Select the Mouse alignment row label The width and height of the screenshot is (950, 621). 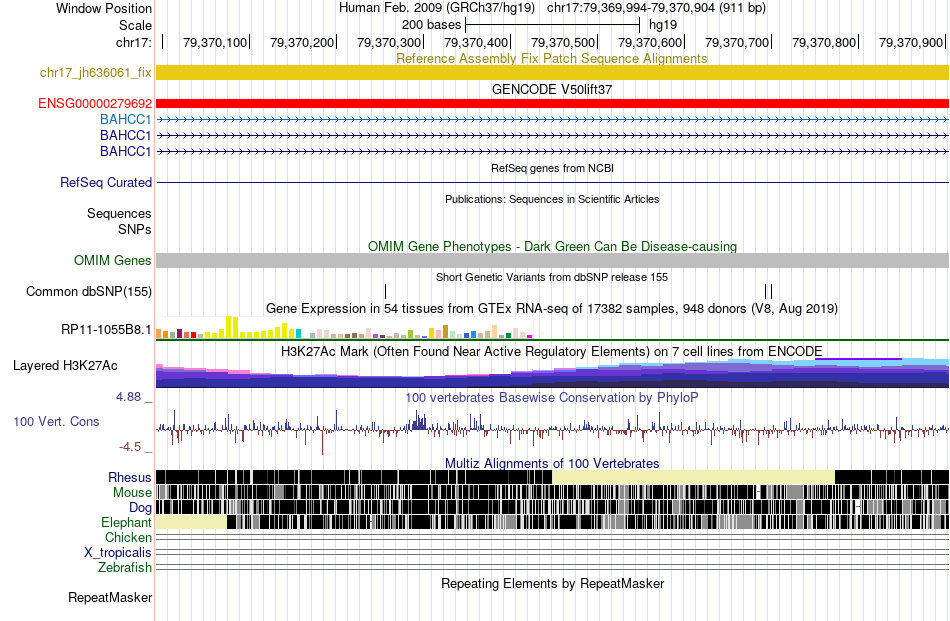132,493
